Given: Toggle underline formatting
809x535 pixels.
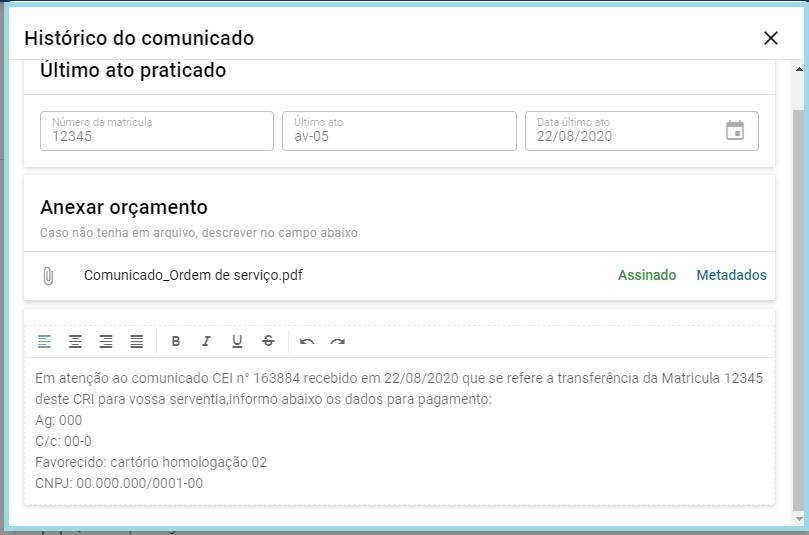Looking at the screenshot, I should [x=237, y=341].
